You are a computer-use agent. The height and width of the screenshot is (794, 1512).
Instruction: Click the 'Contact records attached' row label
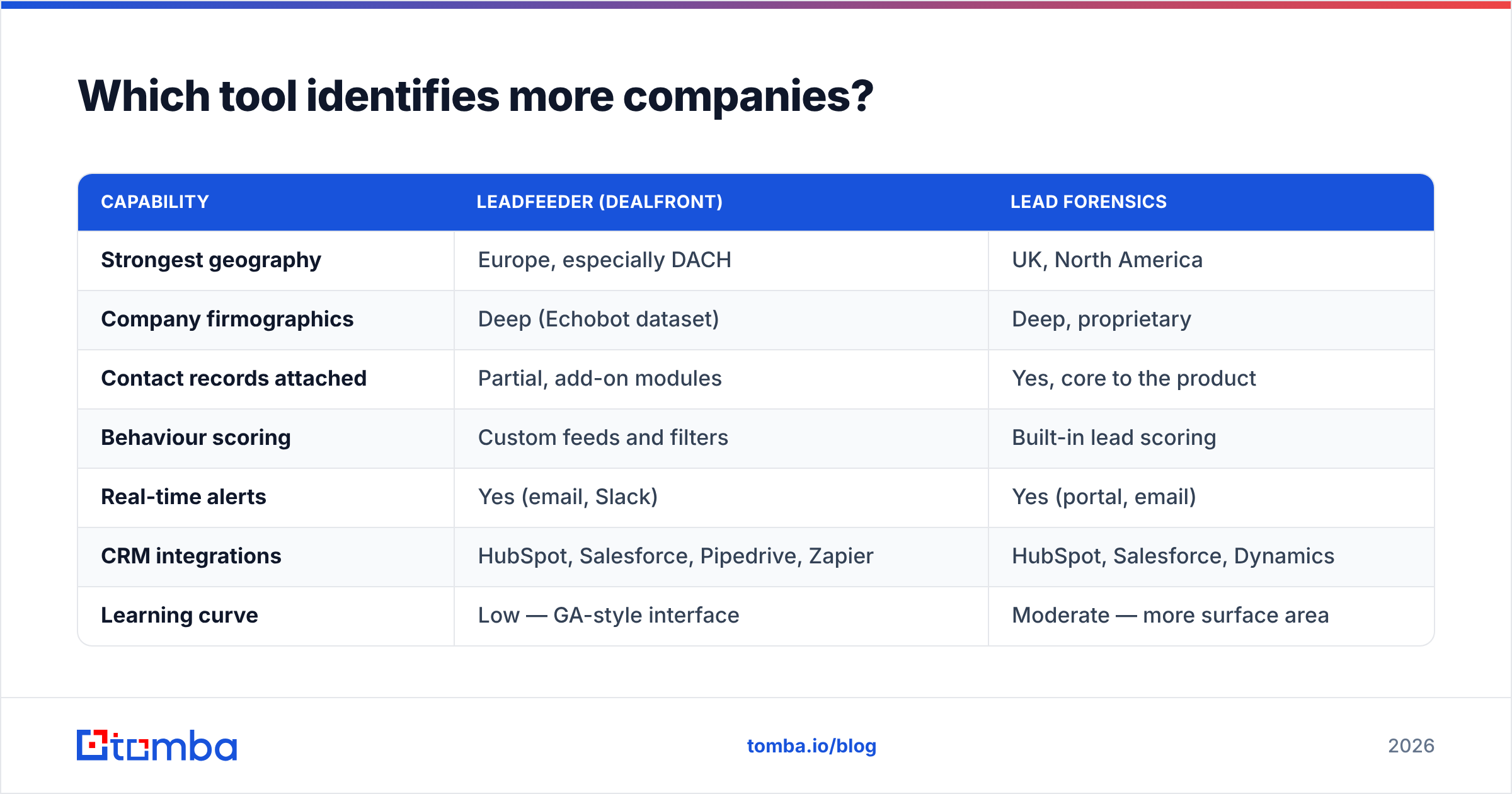pyautogui.click(x=234, y=379)
